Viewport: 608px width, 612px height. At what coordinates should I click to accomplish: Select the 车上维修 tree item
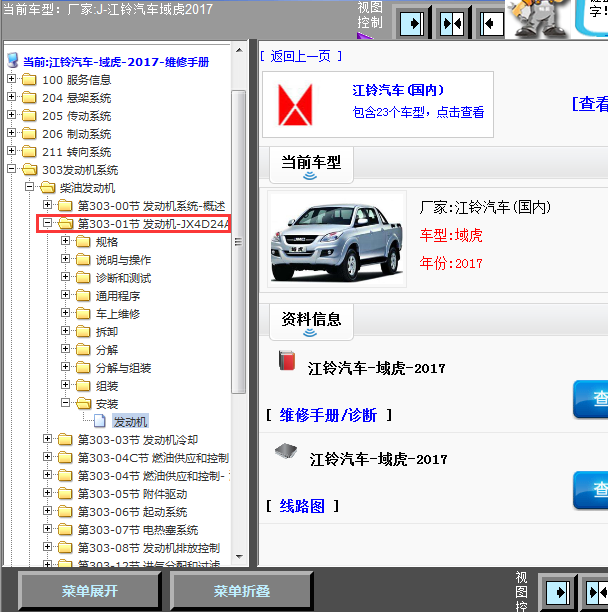tap(118, 314)
